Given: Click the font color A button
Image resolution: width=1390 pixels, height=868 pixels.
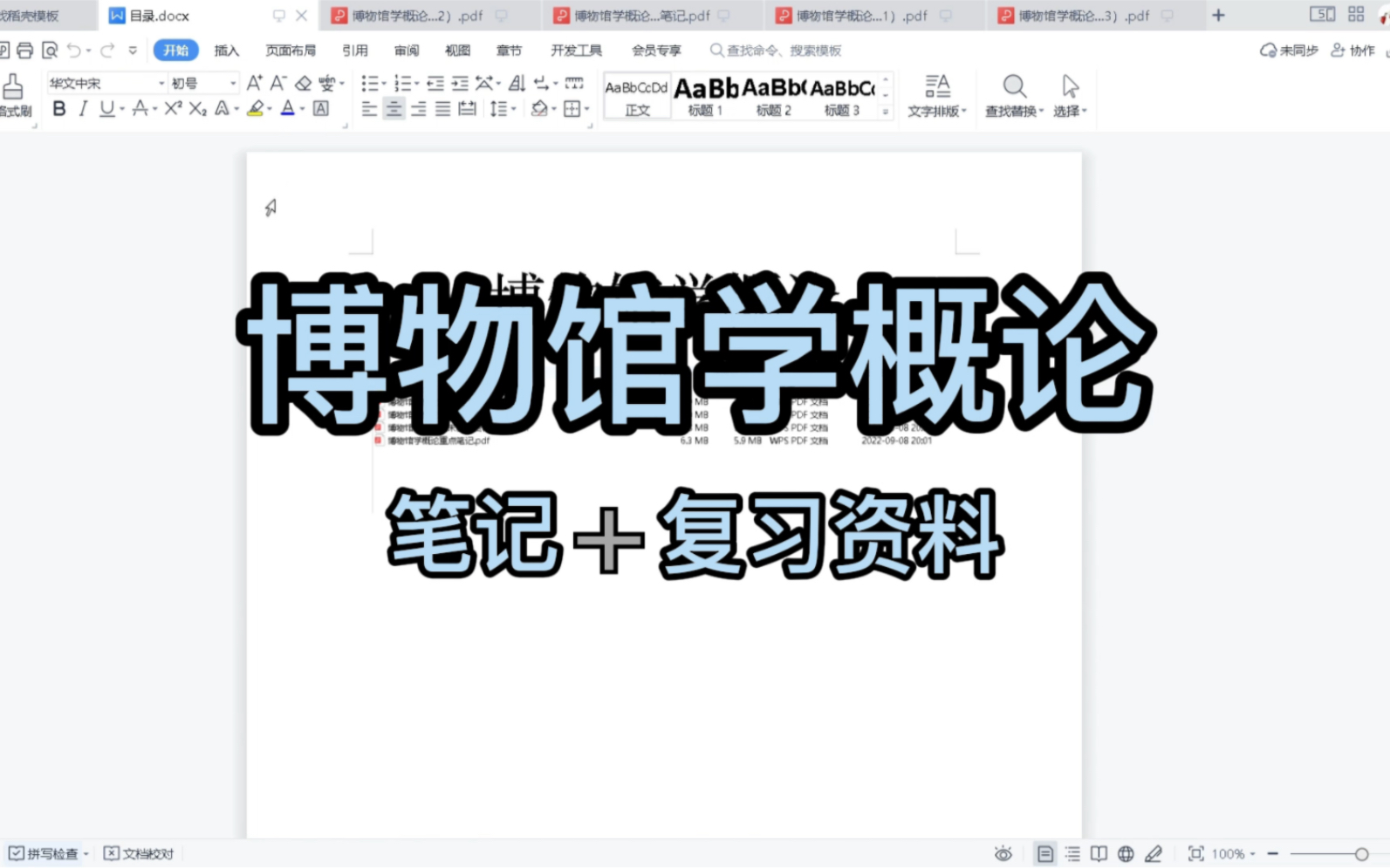Looking at the screenshot, I should (288, 108).
